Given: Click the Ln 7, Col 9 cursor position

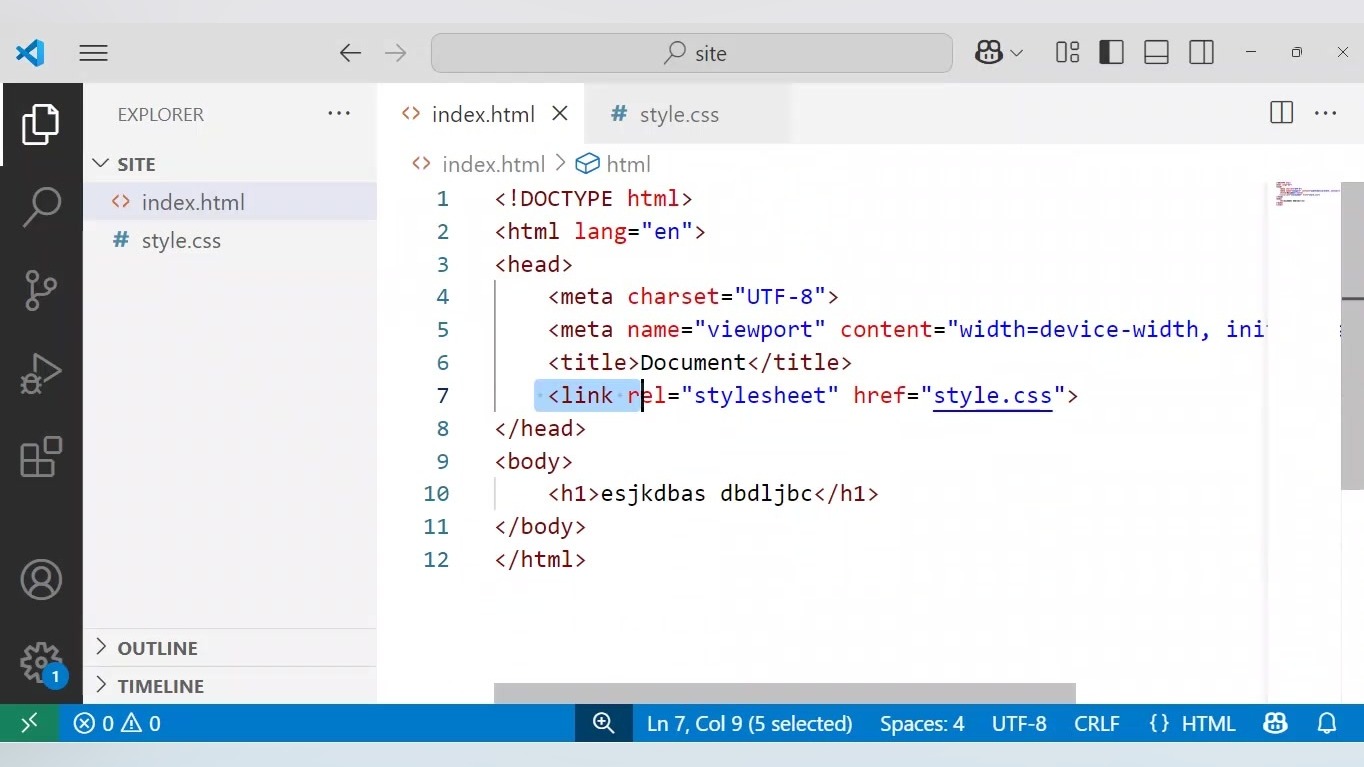Looking at the screenshot, I should [x=750, y=723].
